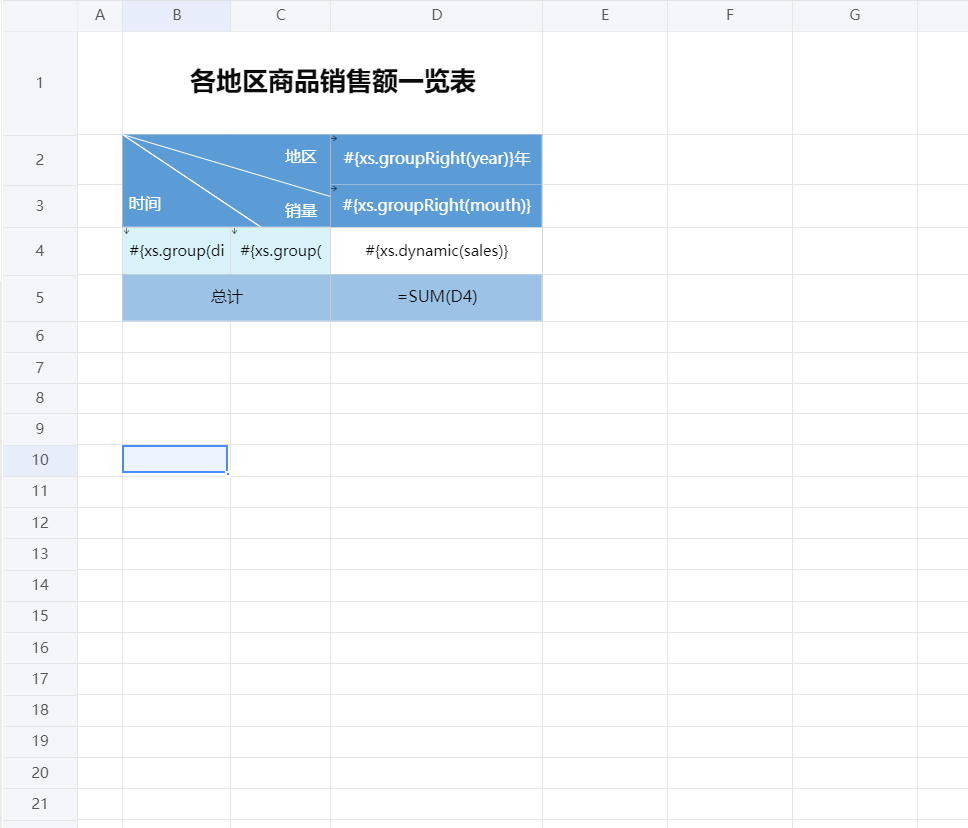This screenshot has height=828, width=968.
Task: Select row 7 header
Action: coord(40,368)
